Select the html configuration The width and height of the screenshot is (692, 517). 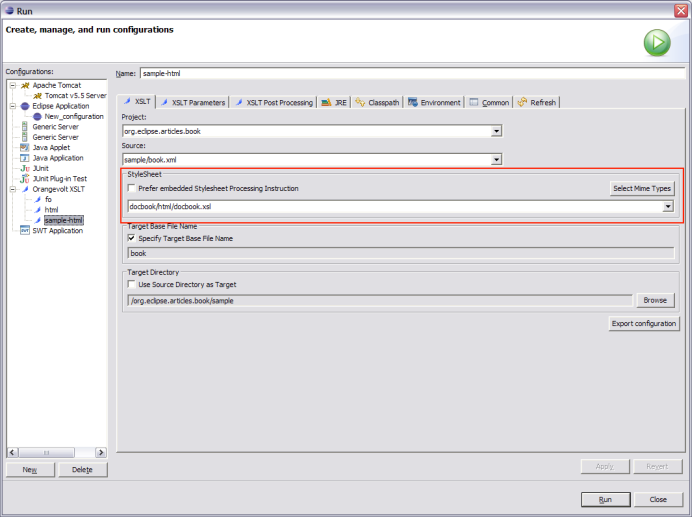[51, 210]
